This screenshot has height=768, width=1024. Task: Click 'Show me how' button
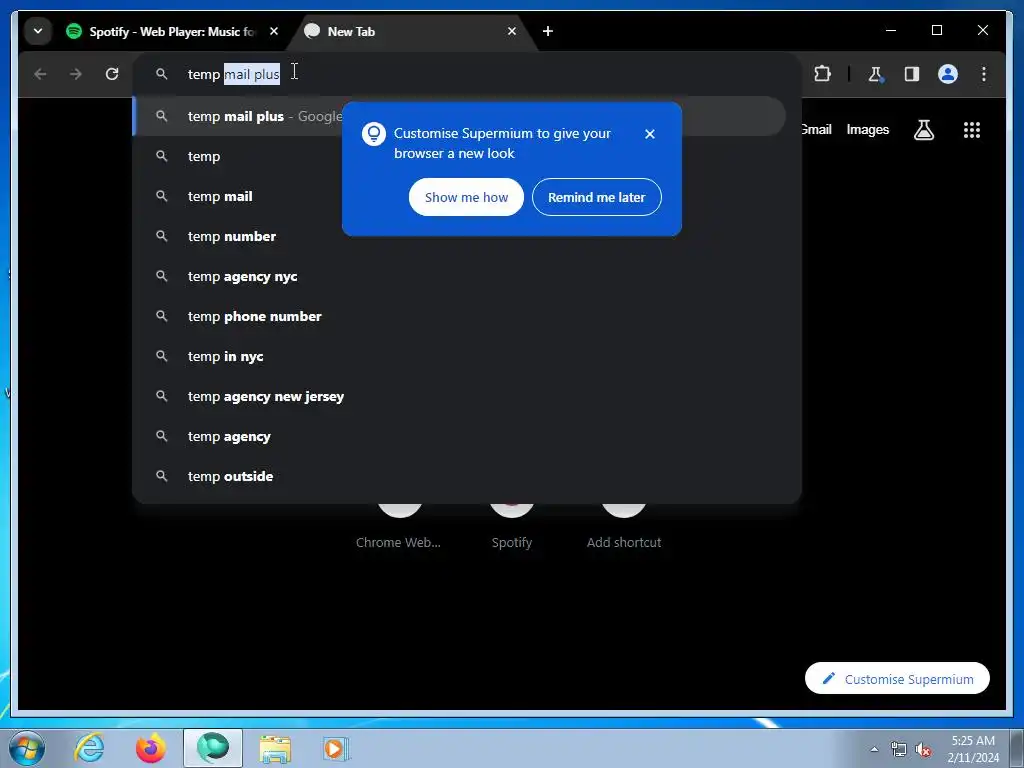tap(466, 197)
